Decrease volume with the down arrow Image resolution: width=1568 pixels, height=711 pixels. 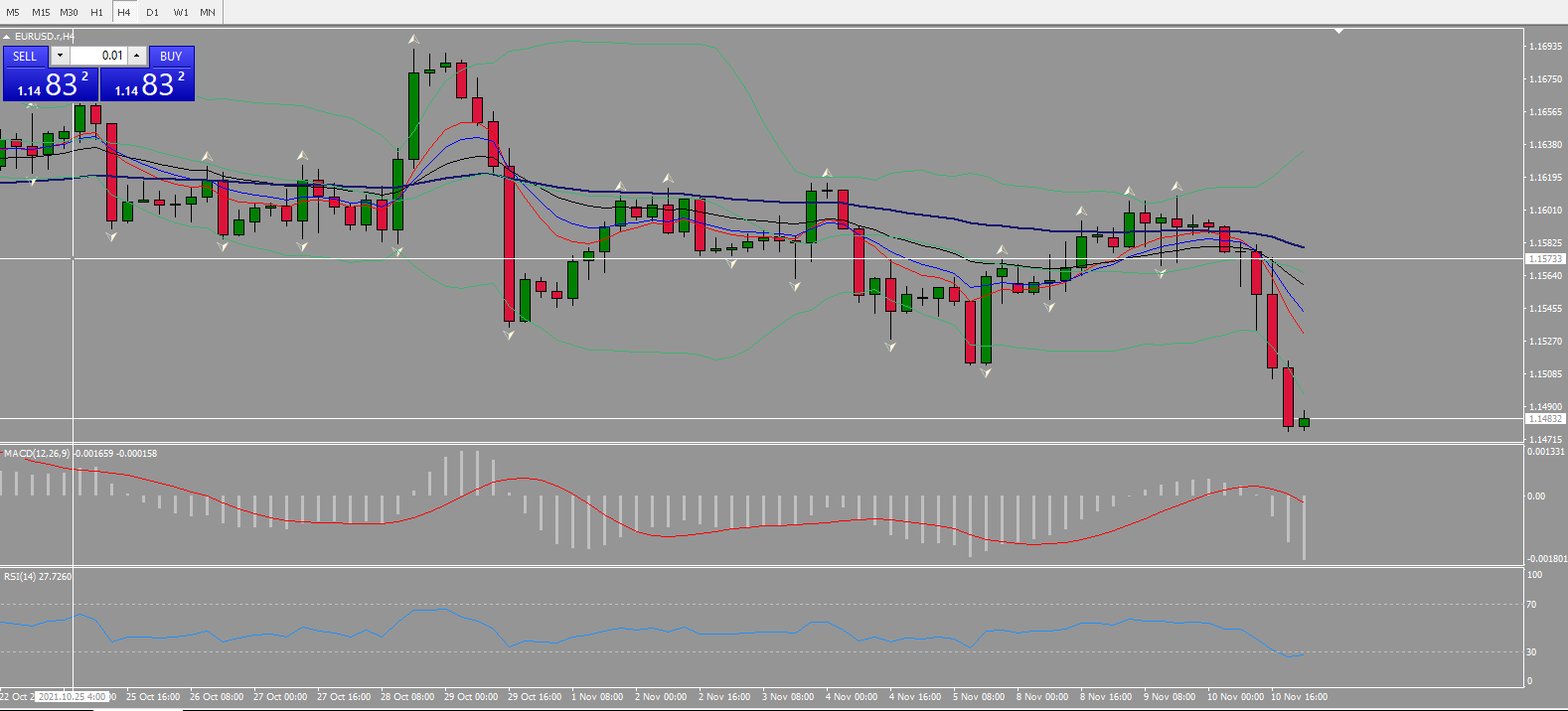coord(61,56)
